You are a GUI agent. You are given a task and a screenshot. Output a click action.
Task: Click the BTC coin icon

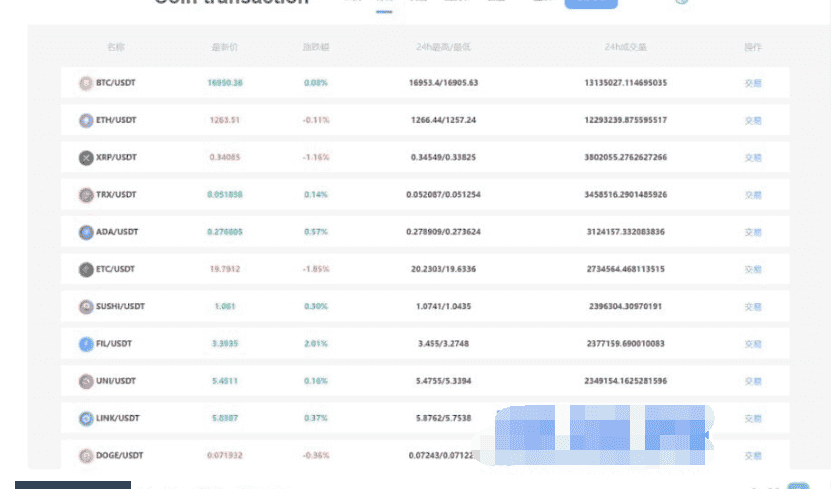(x=86, y=83)
